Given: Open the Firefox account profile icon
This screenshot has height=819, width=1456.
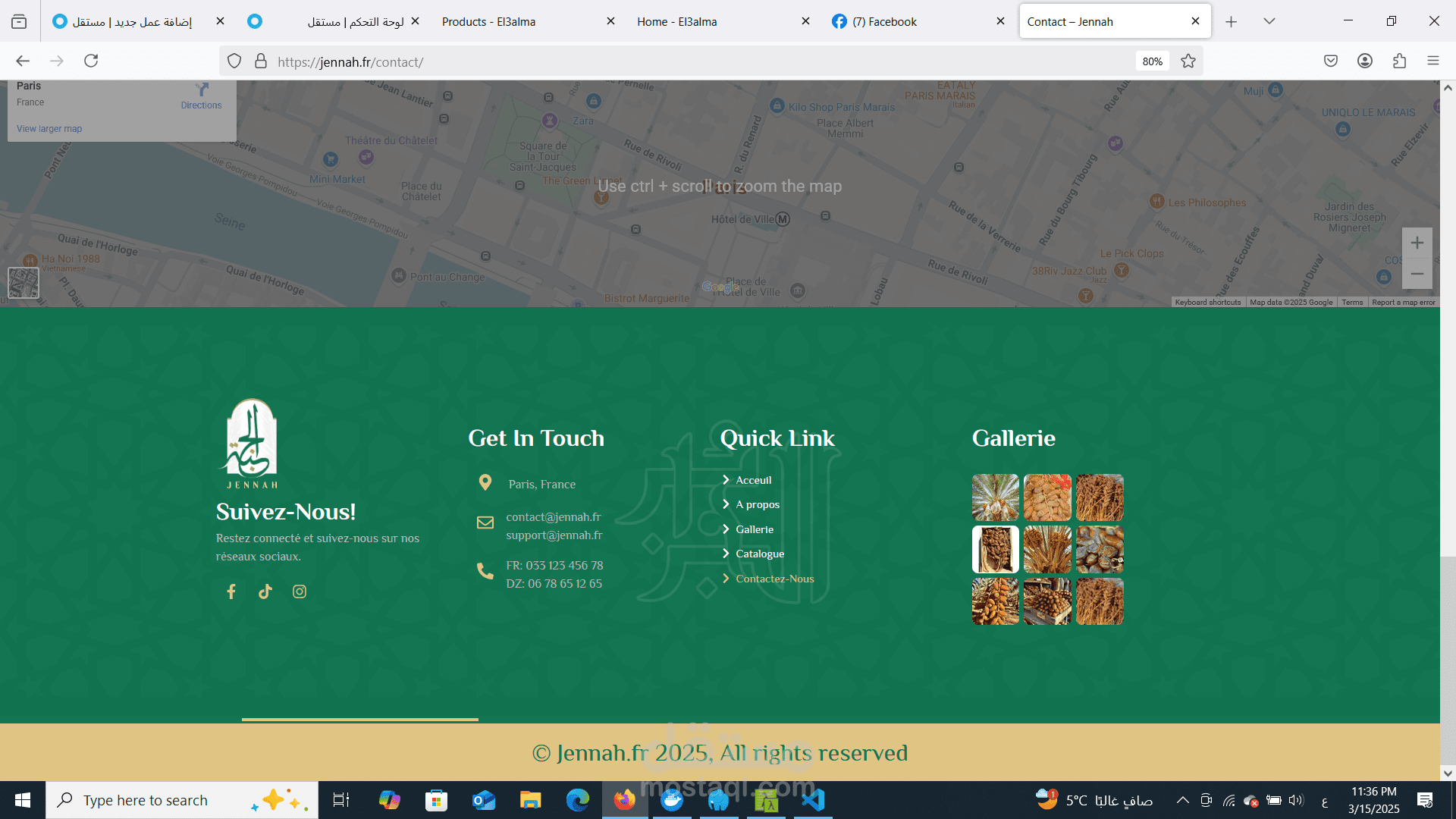Looking at the screenshot, I should click(x=1365, y=61).
